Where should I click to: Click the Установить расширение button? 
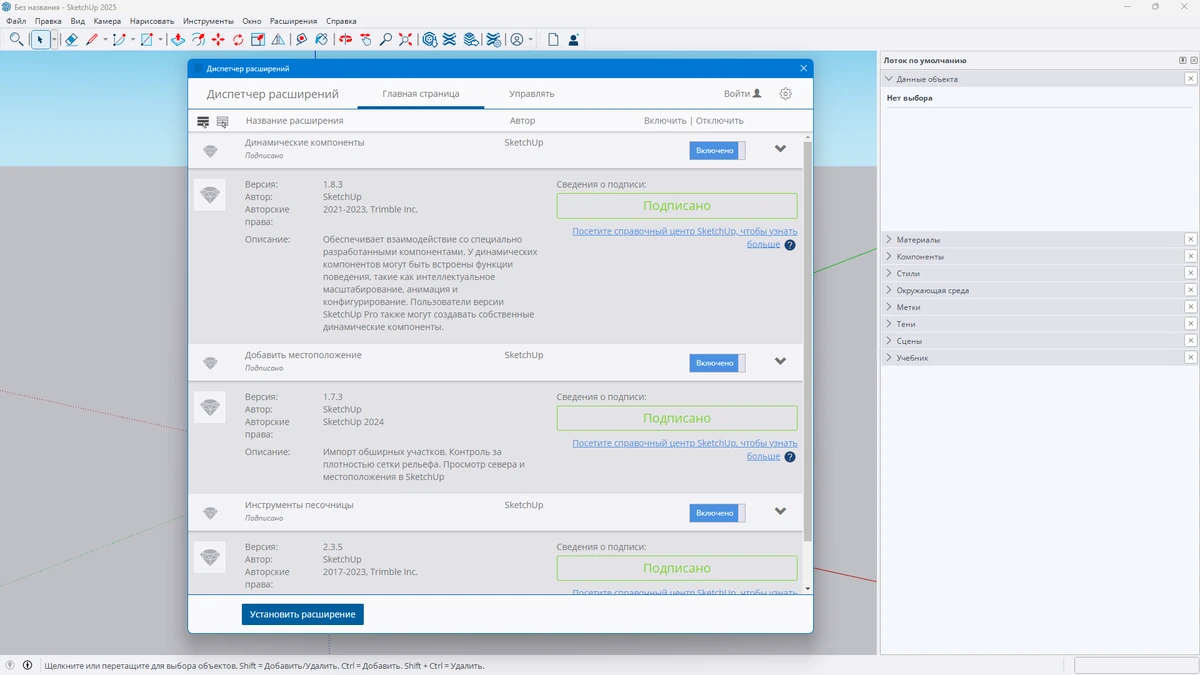303,614
